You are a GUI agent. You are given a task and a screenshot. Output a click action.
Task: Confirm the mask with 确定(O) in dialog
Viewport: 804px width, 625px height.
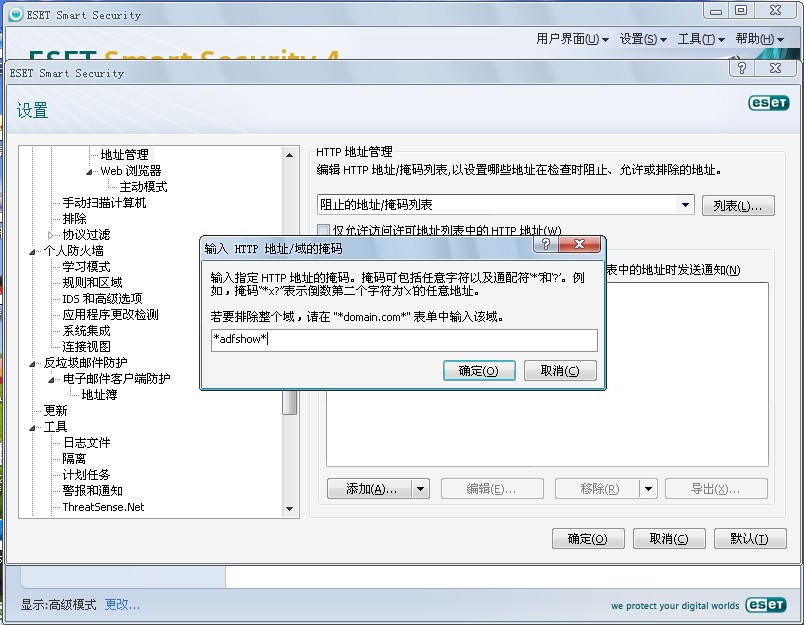[x=479, y=371]
